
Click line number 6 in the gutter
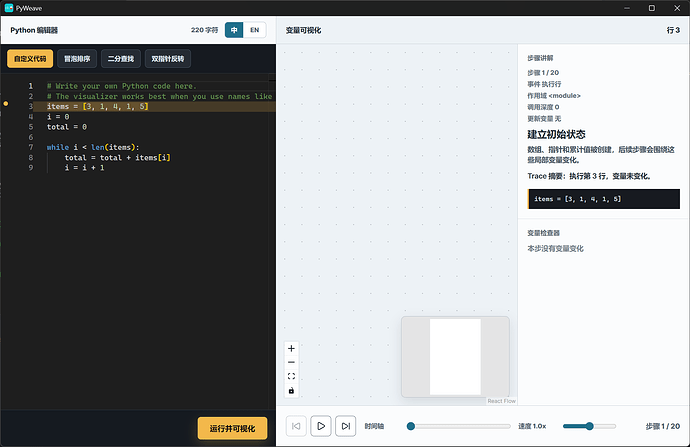(31, 137)
